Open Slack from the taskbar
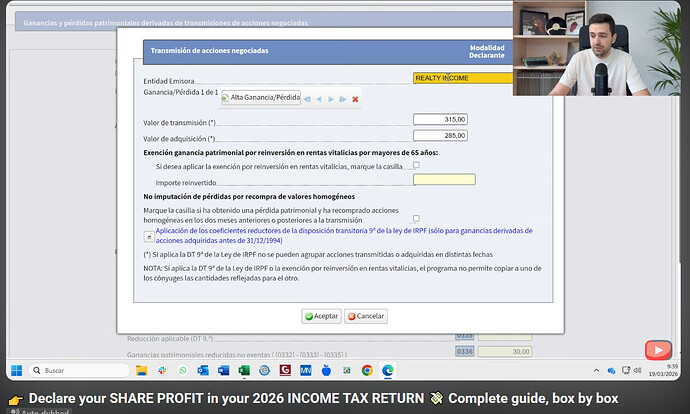 [162, 370]
